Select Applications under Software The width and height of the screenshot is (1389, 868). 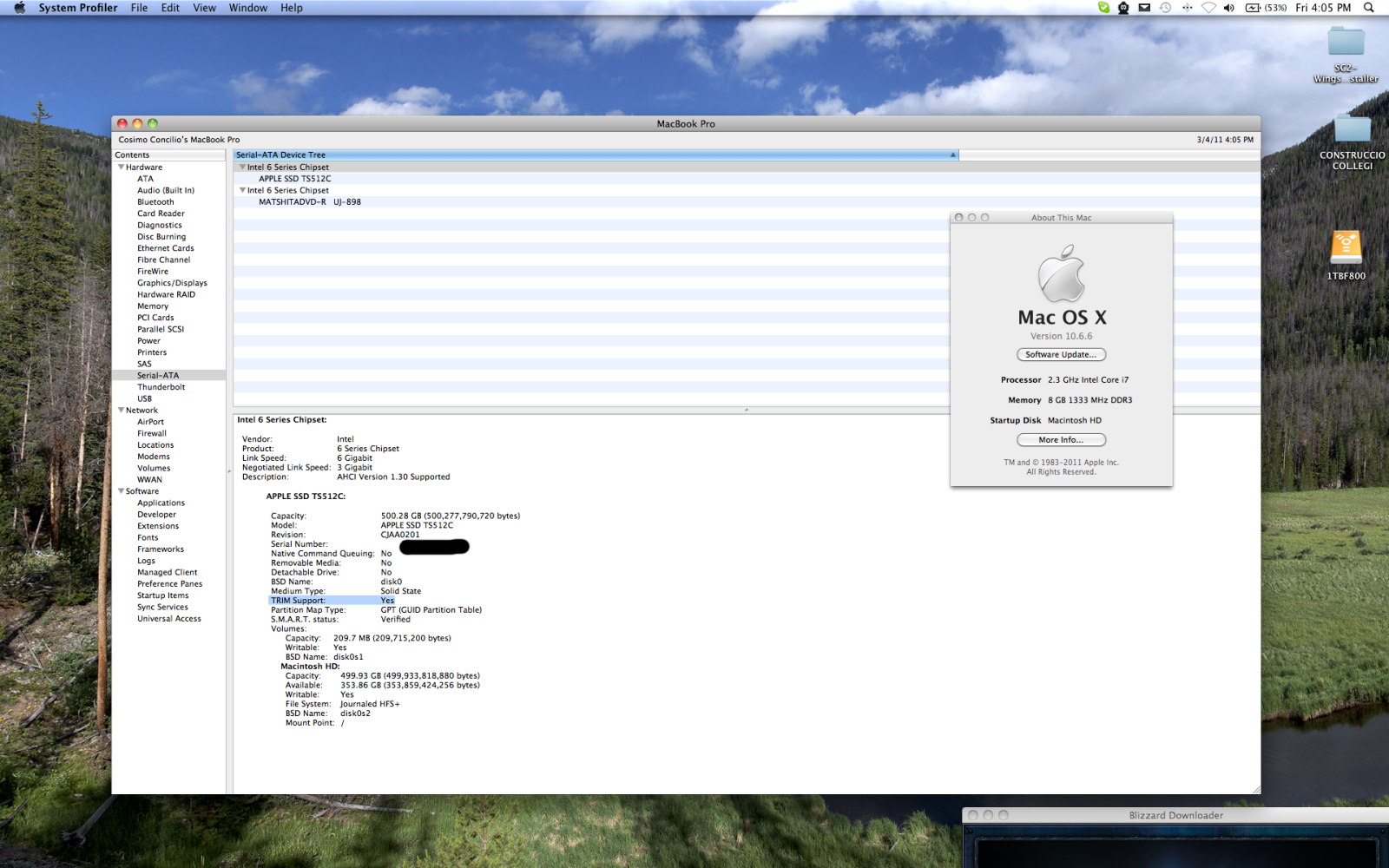point(161,503)
